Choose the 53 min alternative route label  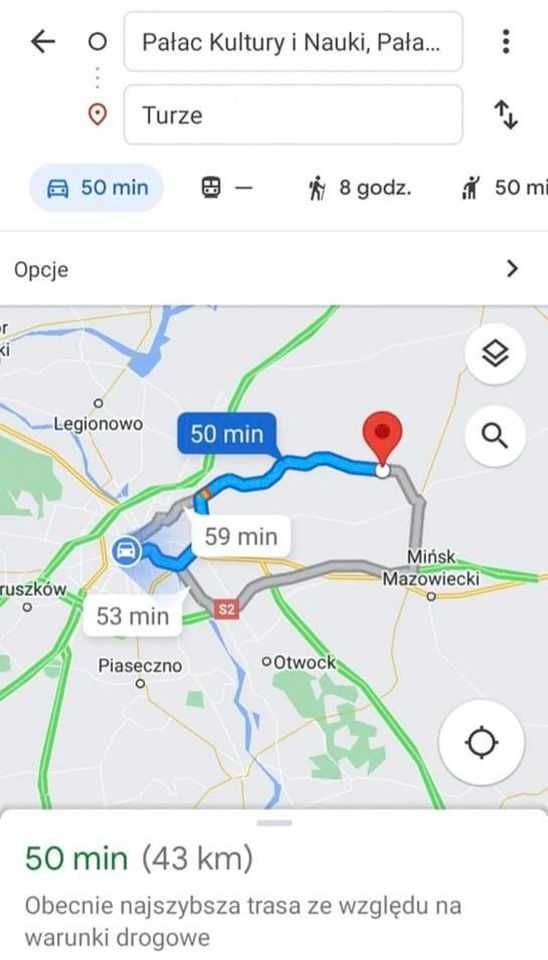132,615
